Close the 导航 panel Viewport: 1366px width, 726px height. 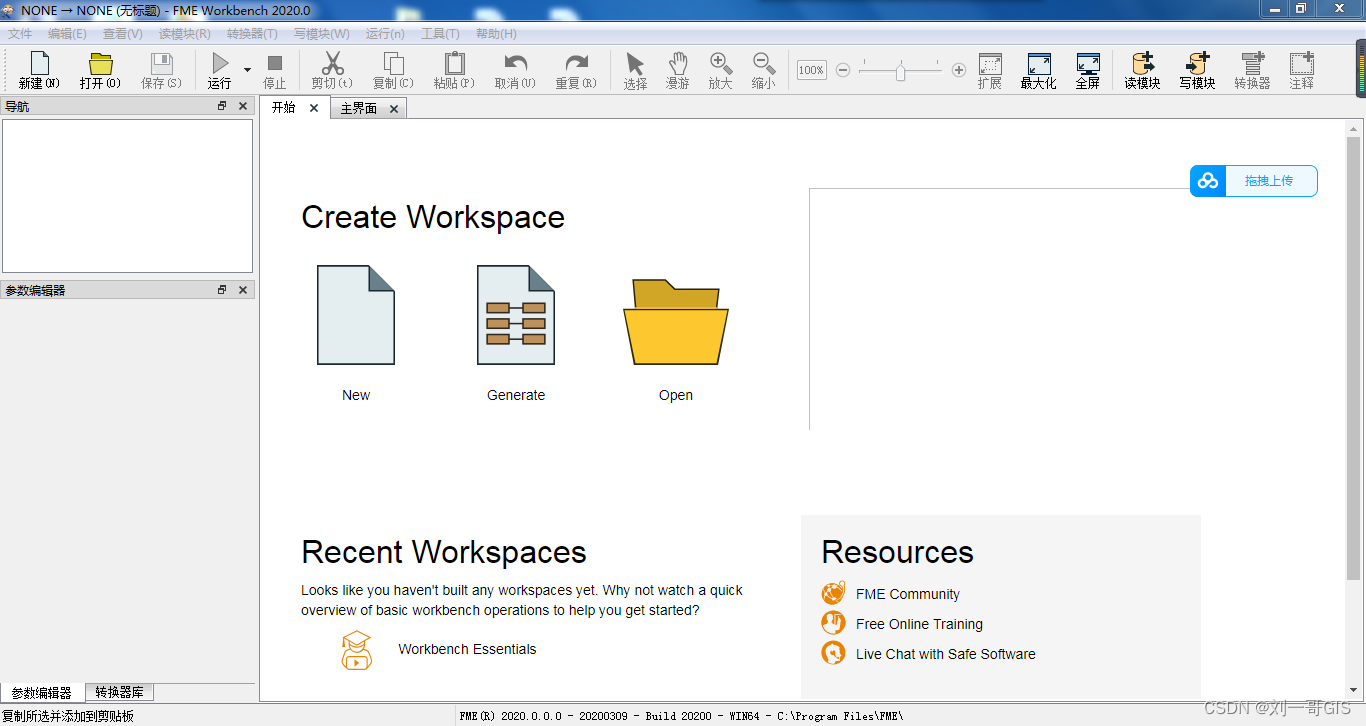(243, 106)
